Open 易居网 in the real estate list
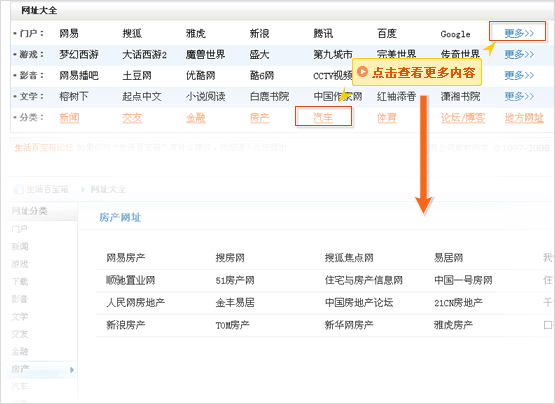Viewport: 555px width, 404px height. 448,257
